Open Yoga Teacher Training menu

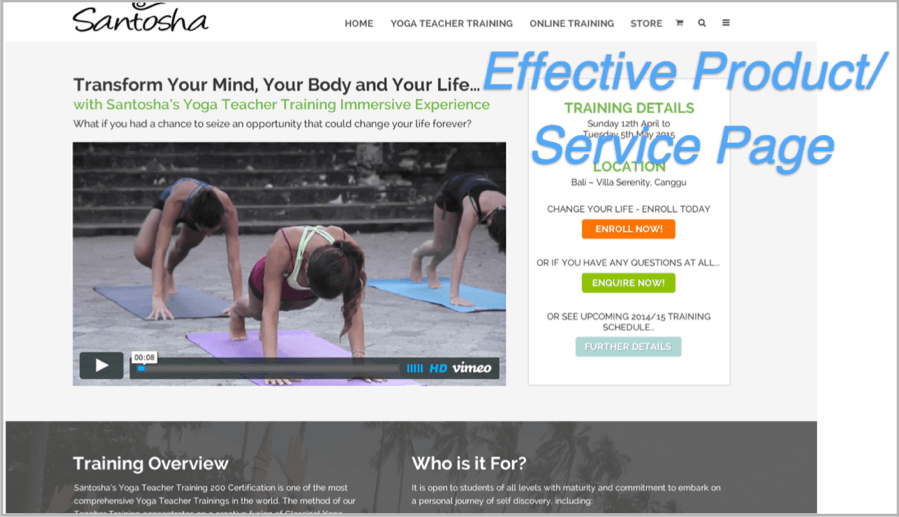tap(452, 24)
